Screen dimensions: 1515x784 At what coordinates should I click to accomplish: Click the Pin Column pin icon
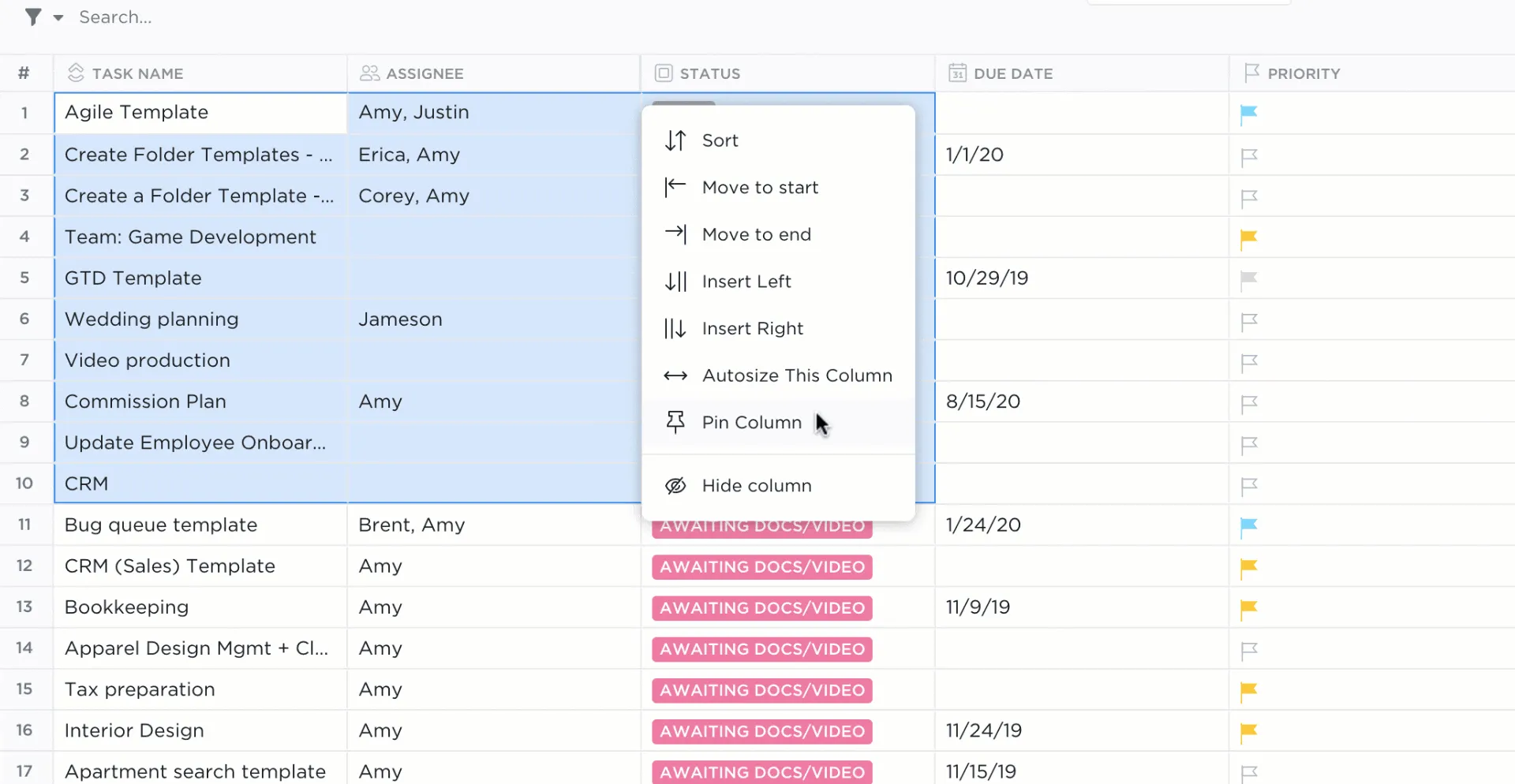click(675, 422)
